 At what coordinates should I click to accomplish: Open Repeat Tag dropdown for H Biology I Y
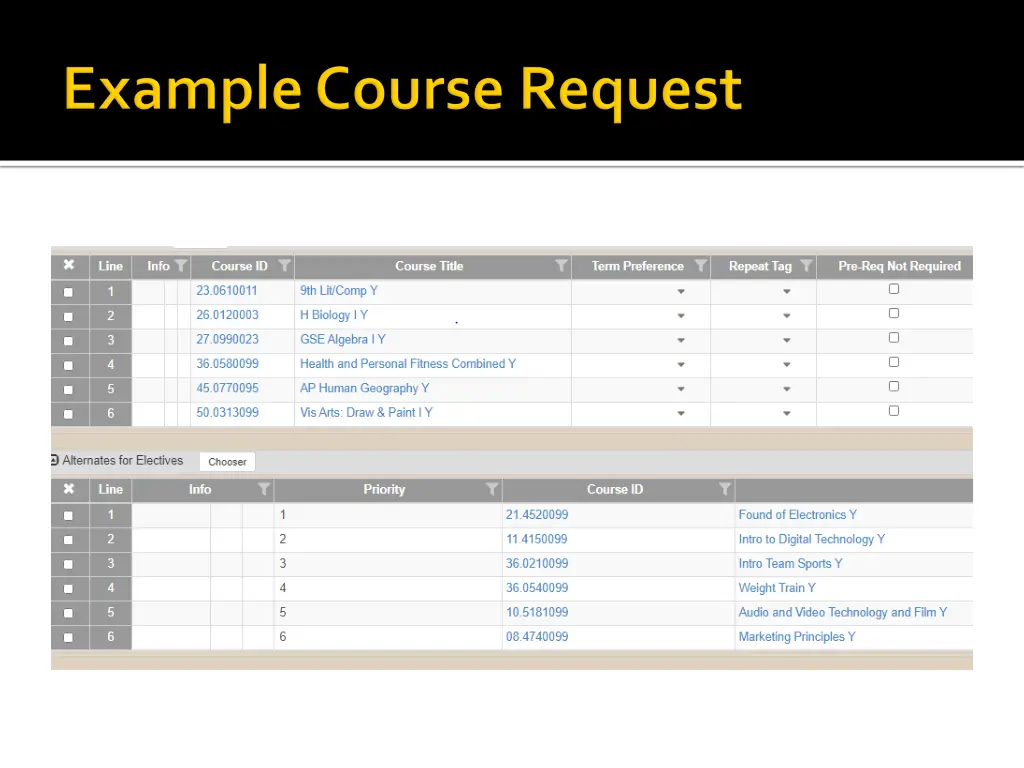pos(786,315)
